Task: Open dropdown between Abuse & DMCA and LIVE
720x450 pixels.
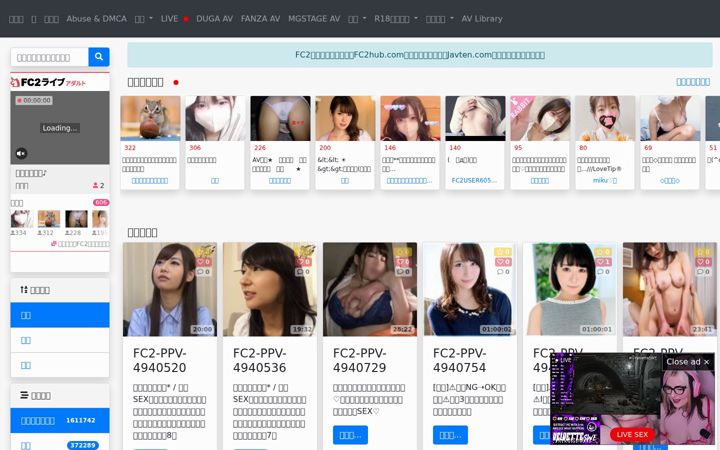Action: pyautogui.click(x=144, y=19)
